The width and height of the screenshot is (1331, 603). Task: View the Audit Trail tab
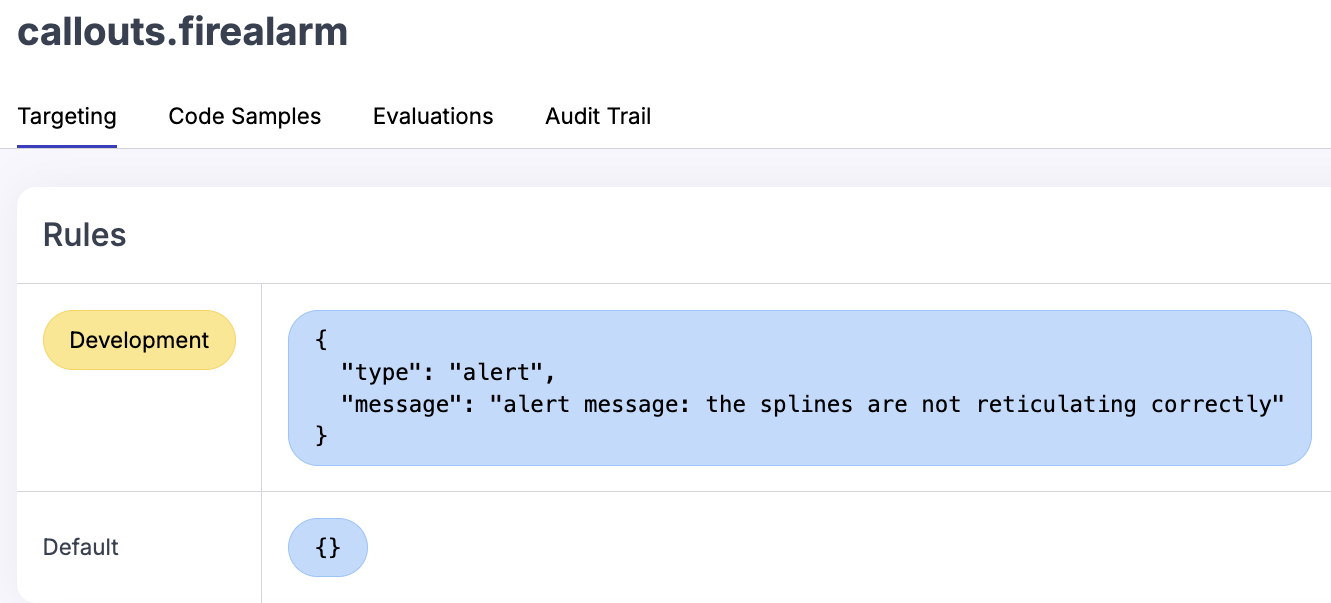[x=597, y=116]
